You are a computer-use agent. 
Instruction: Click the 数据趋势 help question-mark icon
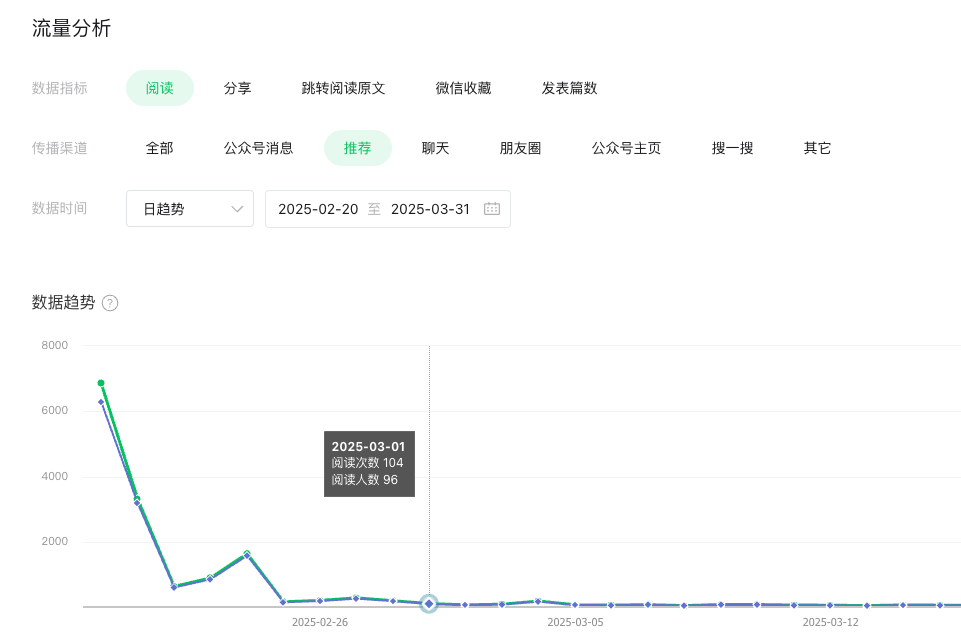coord(110,303)
